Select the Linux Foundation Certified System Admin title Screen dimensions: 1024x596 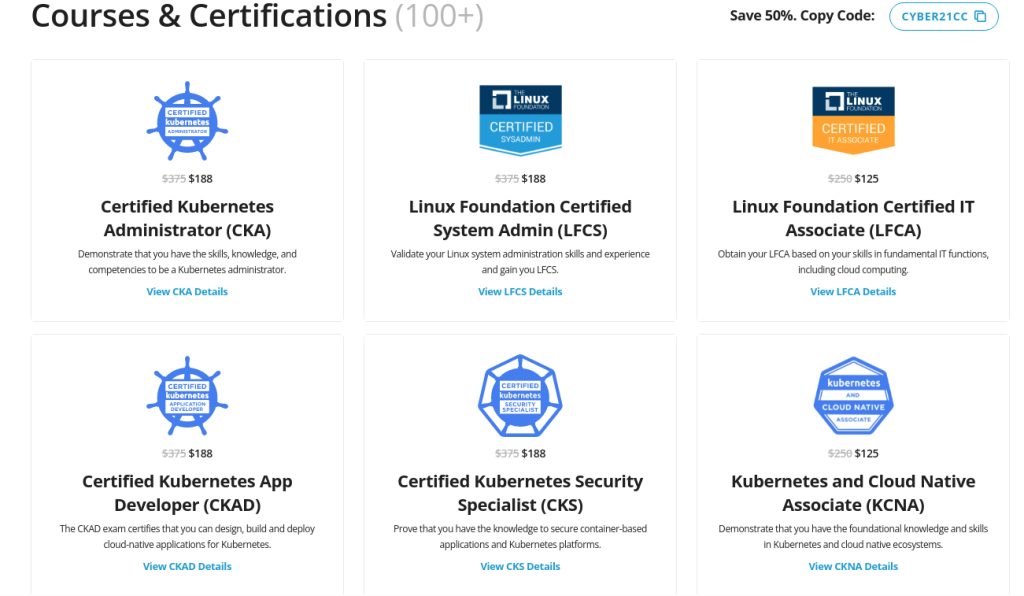coord(520,218)
